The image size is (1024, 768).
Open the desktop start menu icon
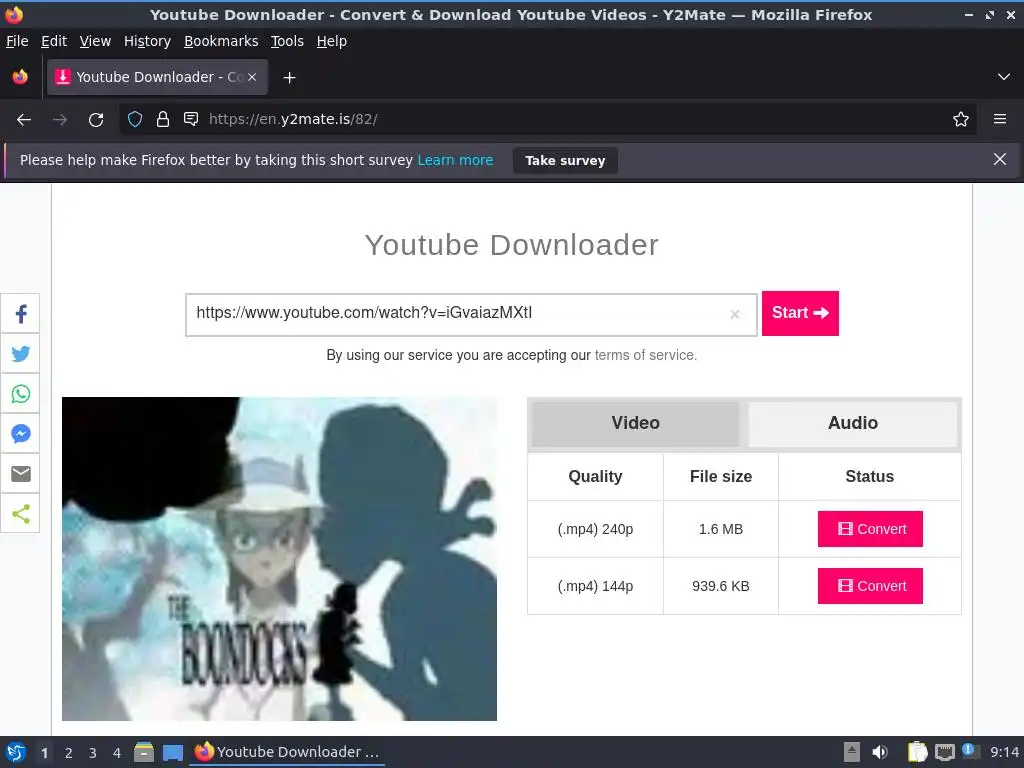pyautogui.click(x=16, y=752)
